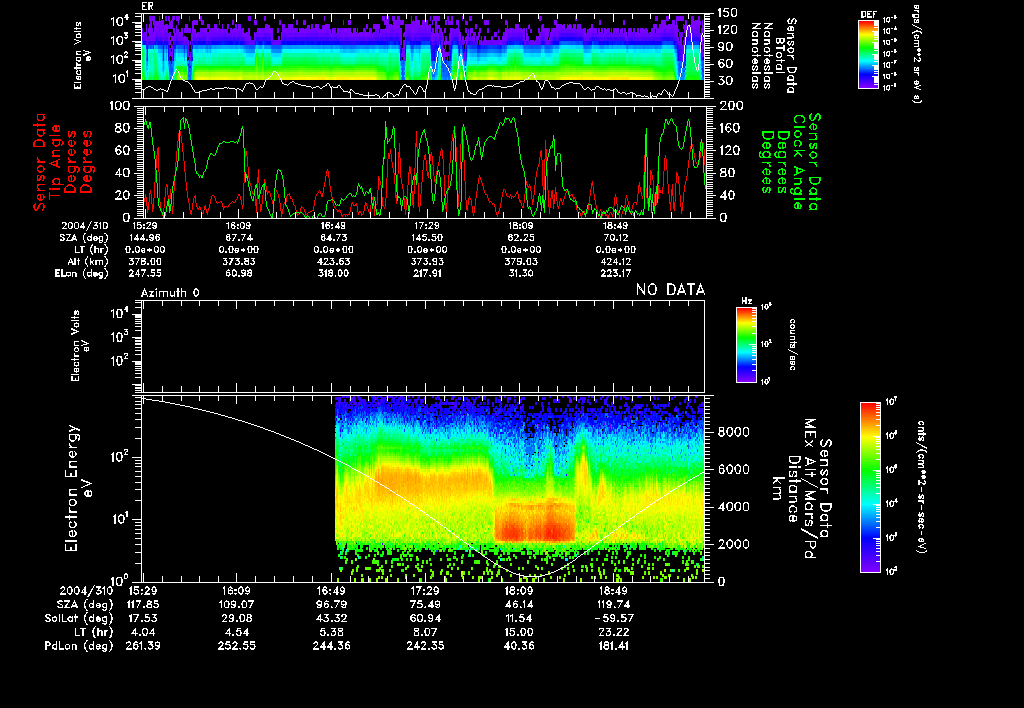Select the "NO DATA" label

point(670,290)
